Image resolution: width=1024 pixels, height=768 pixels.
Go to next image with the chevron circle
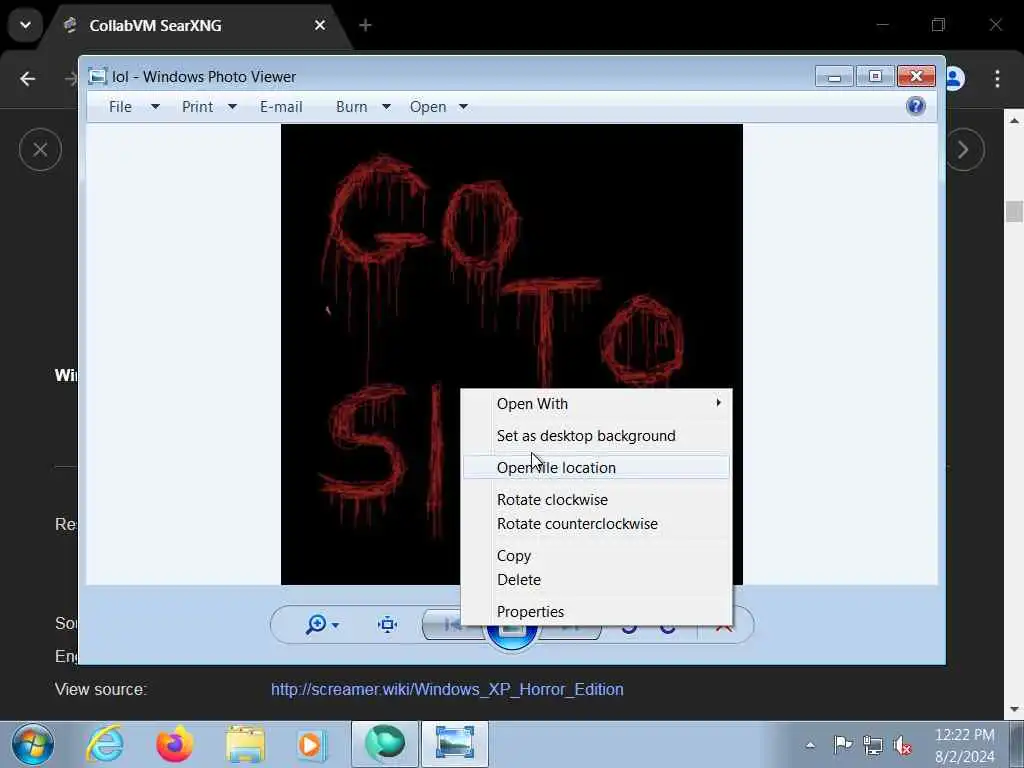tap(963, 150)
